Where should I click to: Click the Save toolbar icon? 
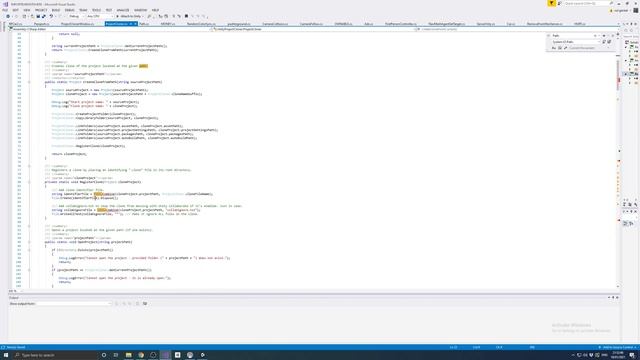[x=38, y=16]
